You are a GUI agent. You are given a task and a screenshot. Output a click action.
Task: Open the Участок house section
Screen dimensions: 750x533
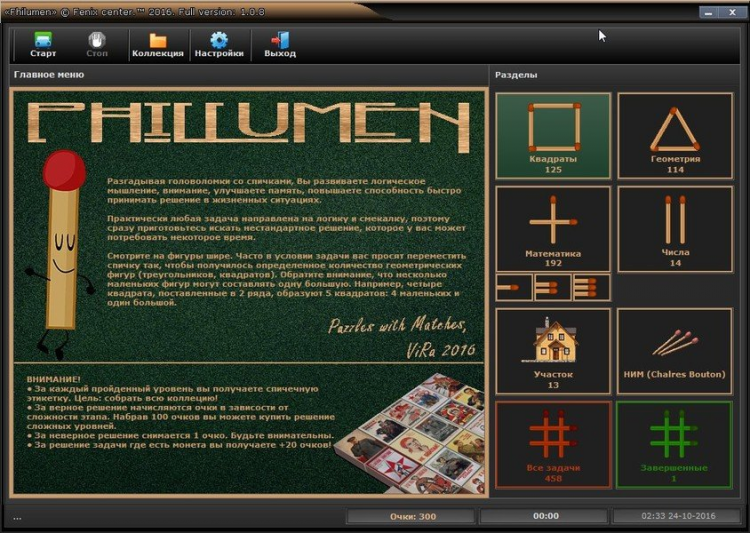click(553, 351)
